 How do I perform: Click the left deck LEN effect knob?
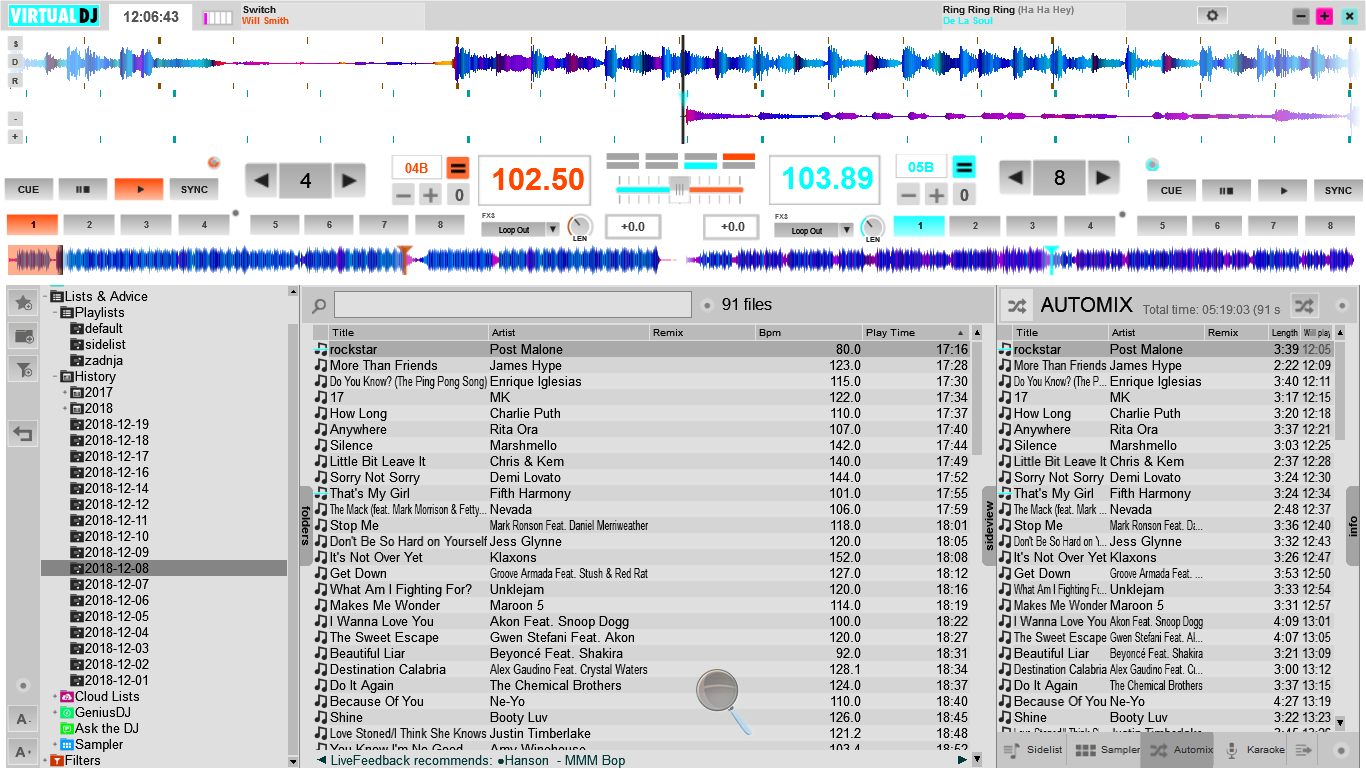click(x=580, y=226)
